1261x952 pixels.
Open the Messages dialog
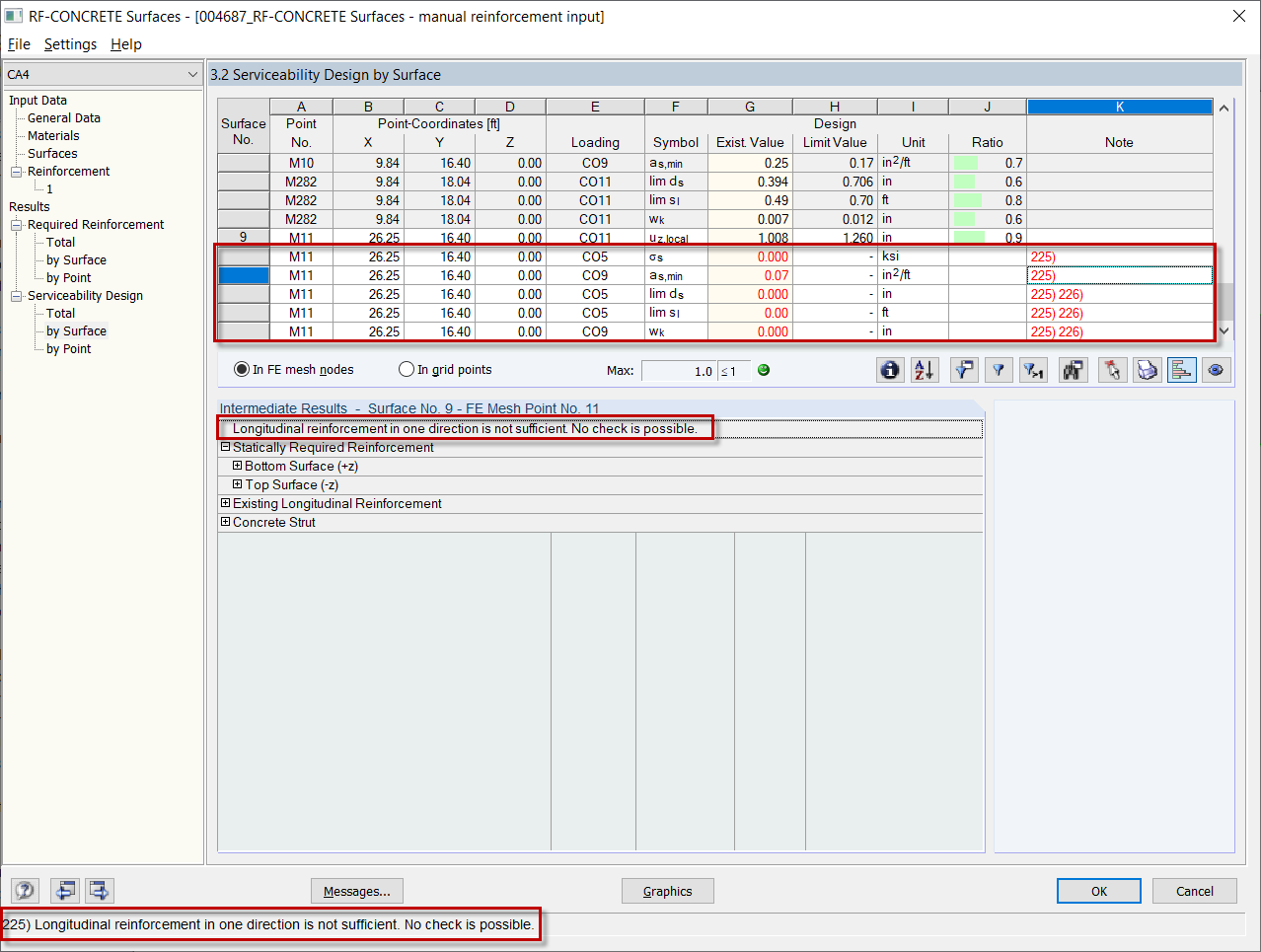(x=356, y=891)
